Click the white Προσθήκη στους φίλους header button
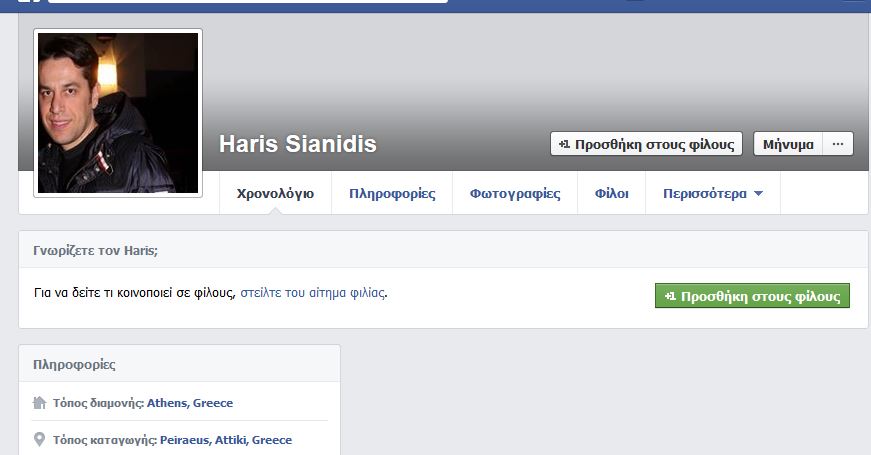The width and height of the screenshot is (871, 455). (x=647, y=144)
